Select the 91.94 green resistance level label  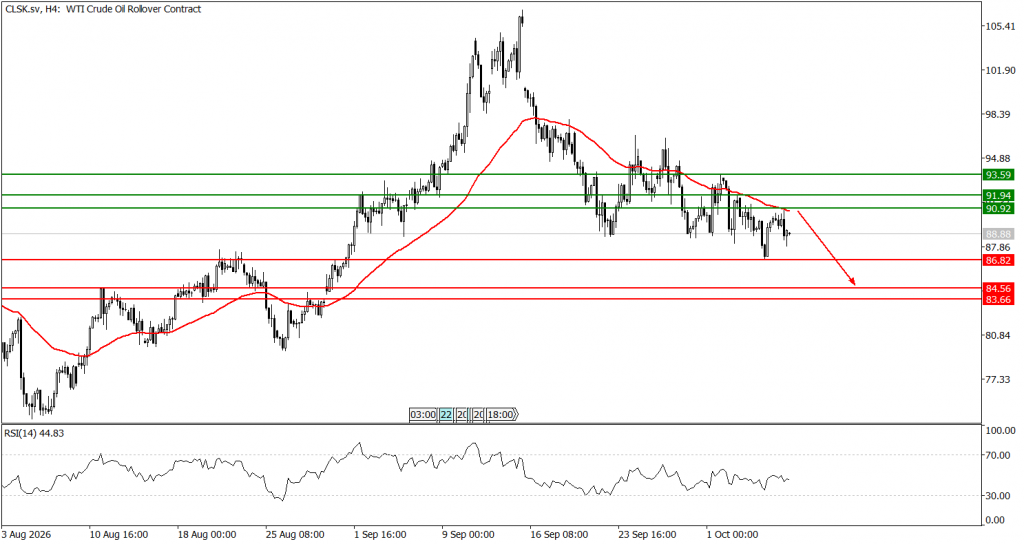[999, 195]
